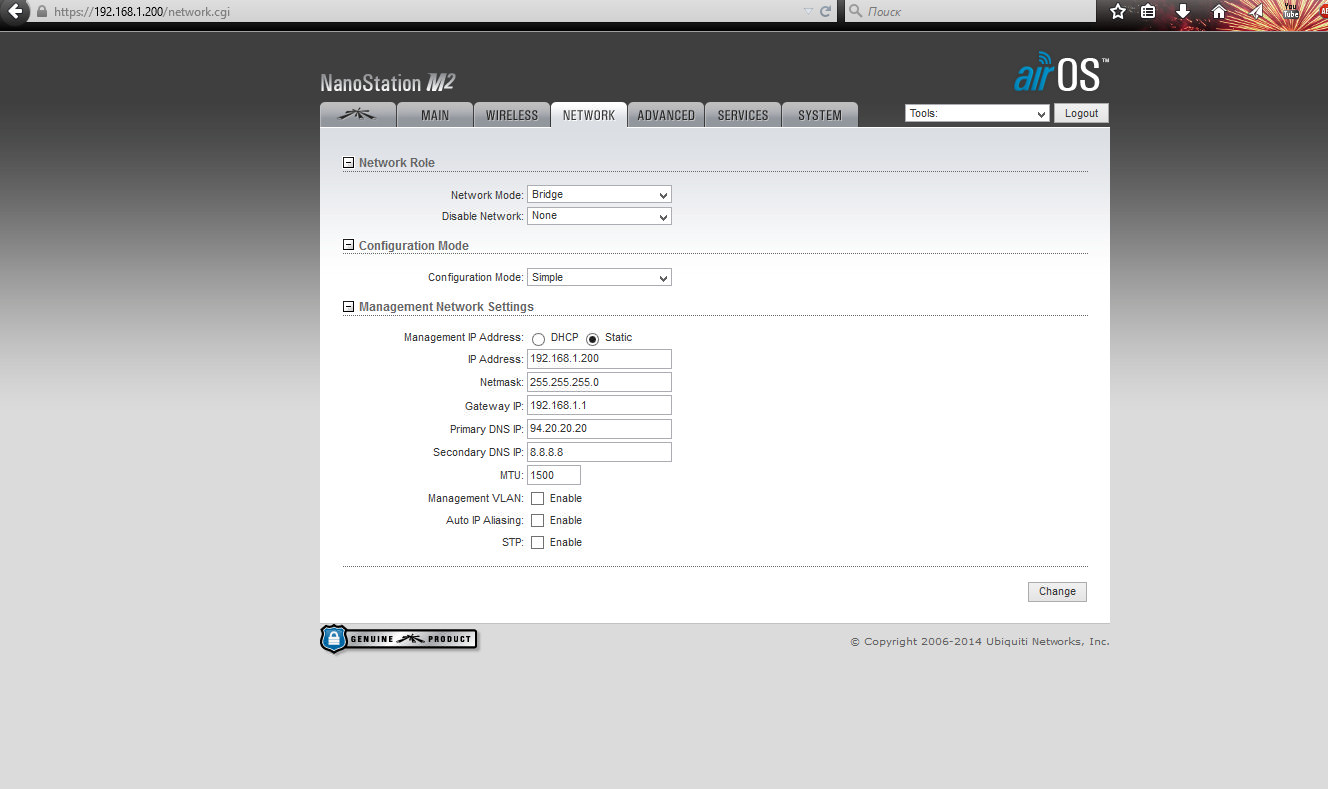Click into the Gateway IP field
Image resolution: width=1328 pixels, height=789 pixels.
click(598, 405)
